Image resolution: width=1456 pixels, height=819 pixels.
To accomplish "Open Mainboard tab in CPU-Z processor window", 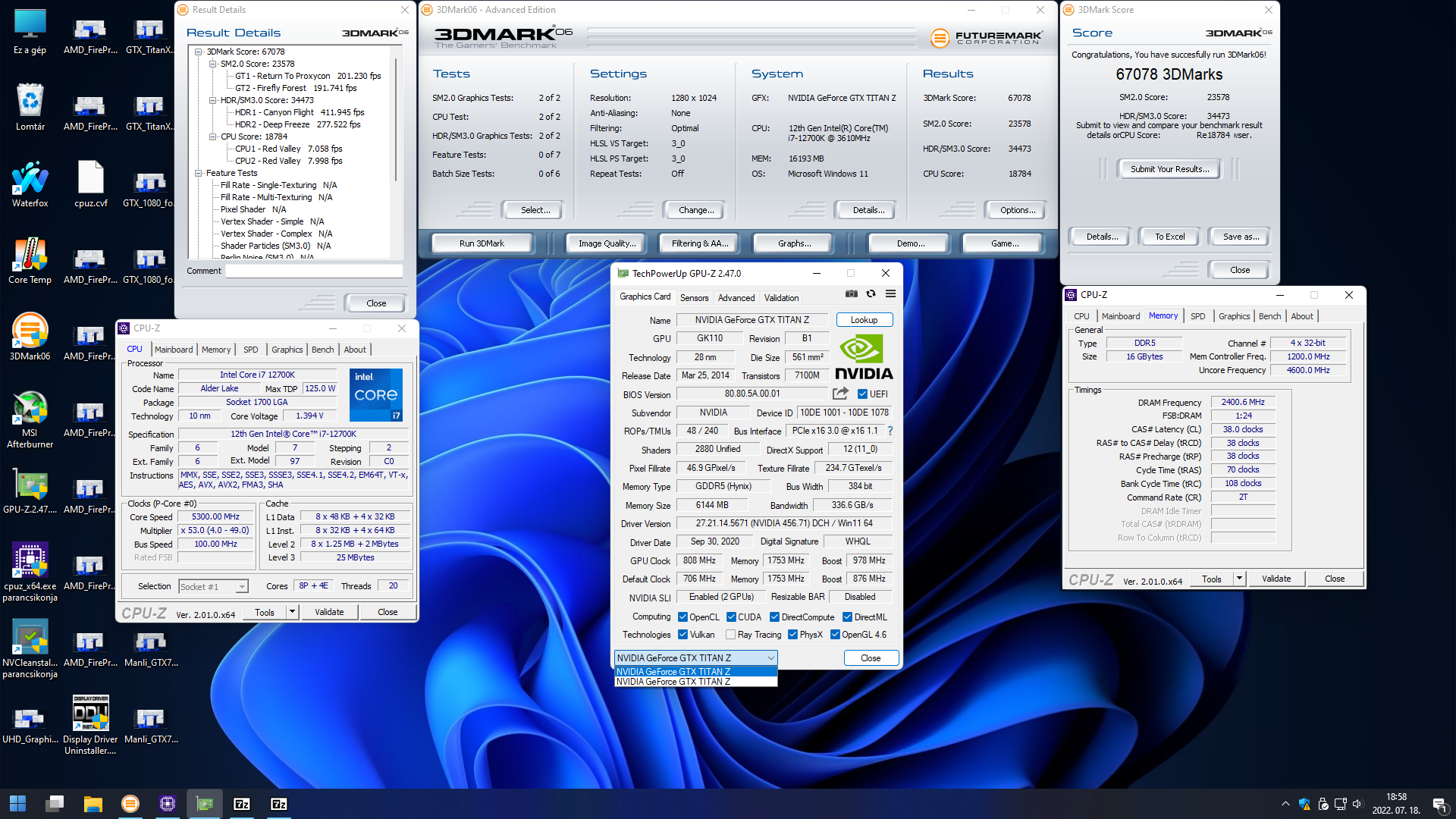I will tap(174, 350).
